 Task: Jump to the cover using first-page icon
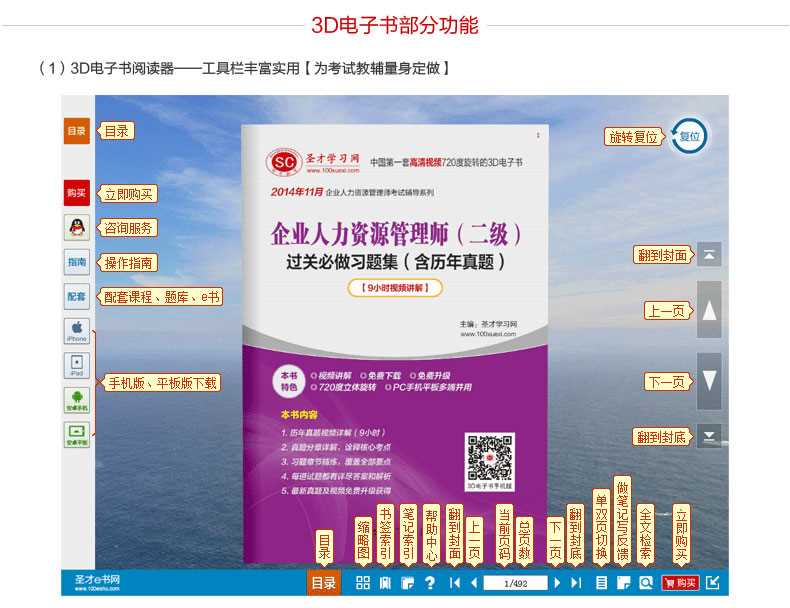(x=455, y=583)
